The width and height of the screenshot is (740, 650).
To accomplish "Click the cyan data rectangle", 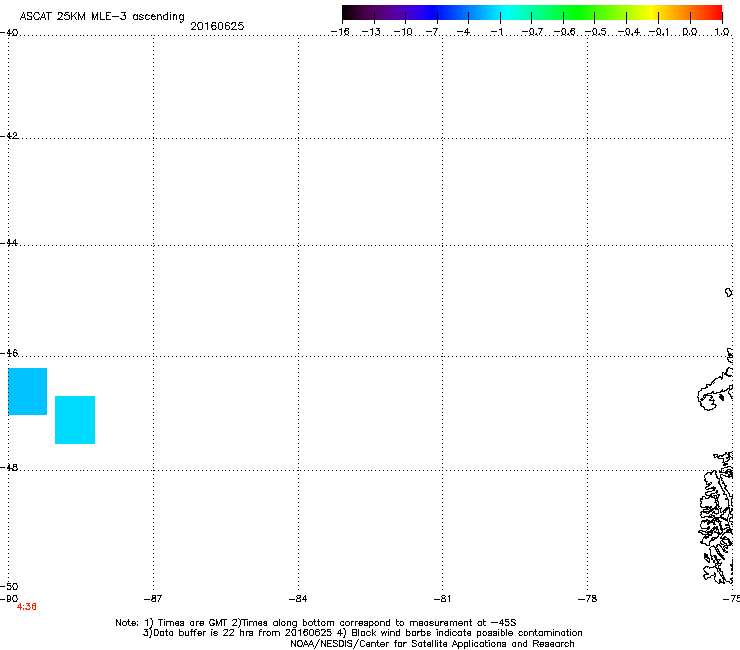I will tap(75, 420).
